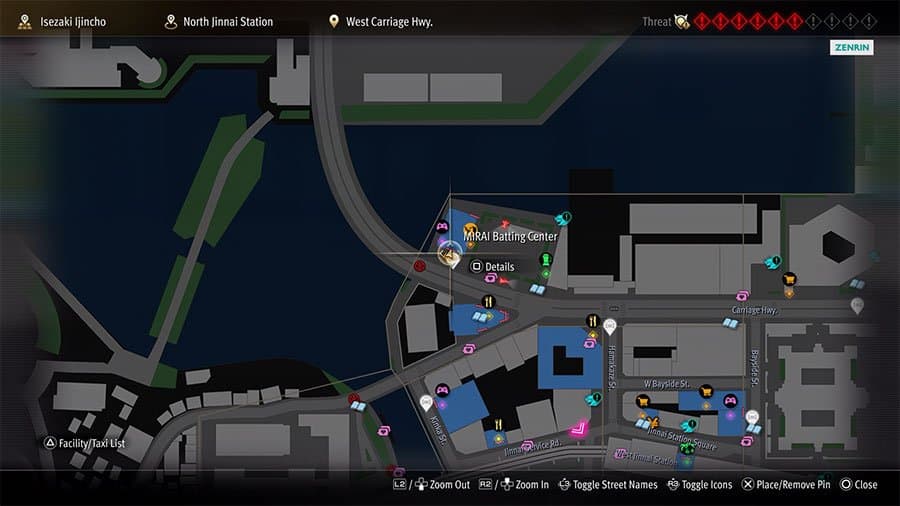900x506 pixels.
Task: Select the gamepad icon next to Kinka St.
Action: tap(442, 390)
